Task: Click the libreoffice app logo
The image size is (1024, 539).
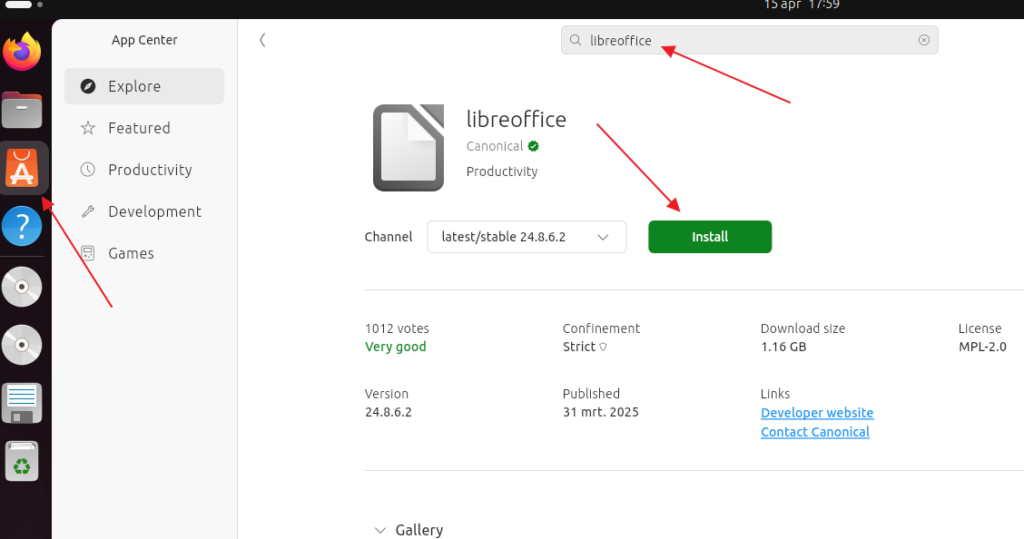Action: pos(408,147)
